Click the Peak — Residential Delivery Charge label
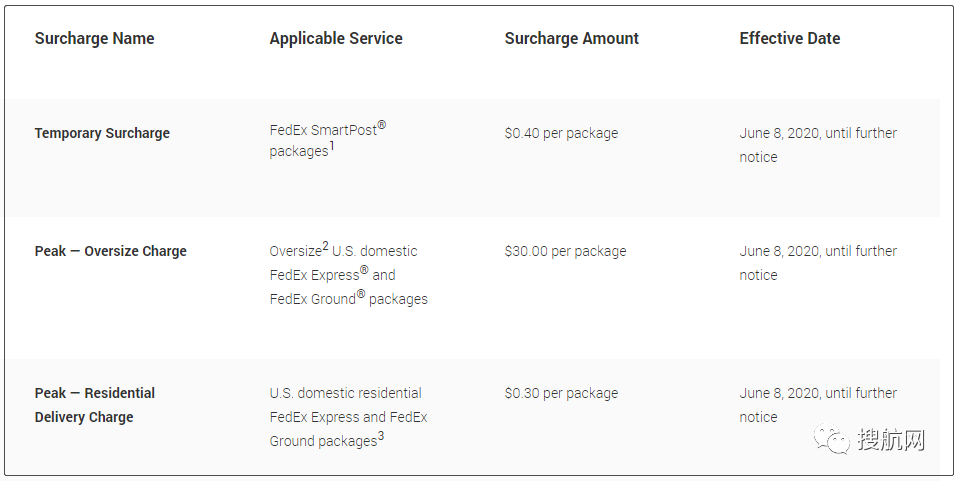956x481 pixels. tap(94, 405)
